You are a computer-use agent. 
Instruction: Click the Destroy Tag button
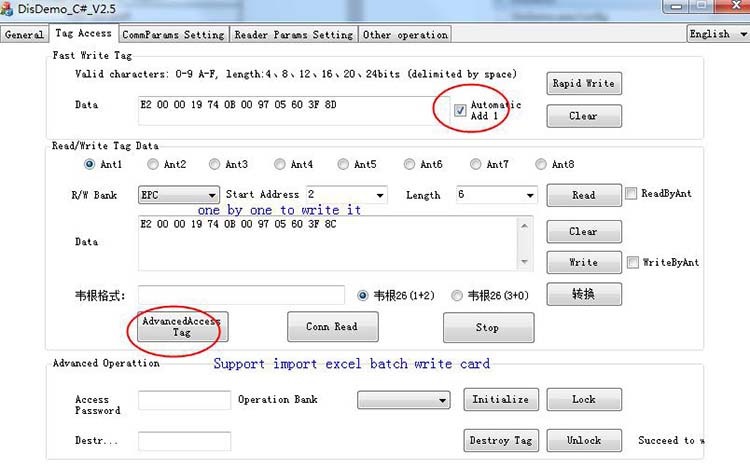[x=501, y=440]
